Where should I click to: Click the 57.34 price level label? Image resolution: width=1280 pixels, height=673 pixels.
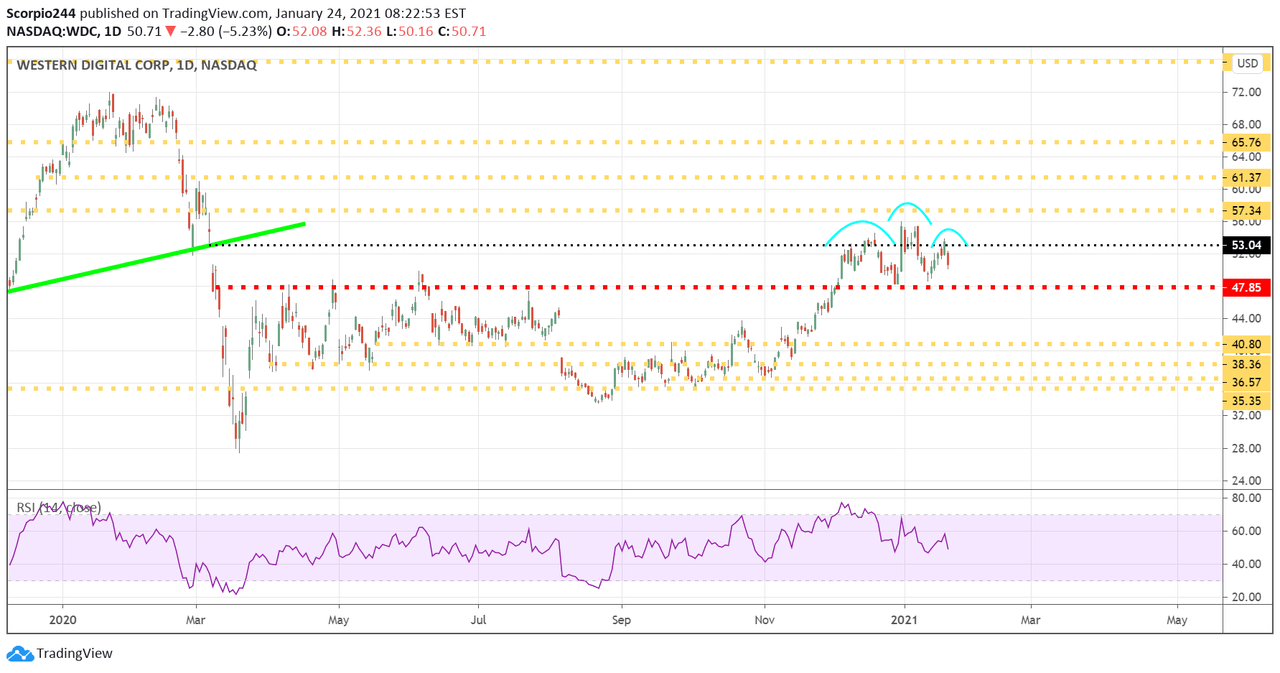point(1249,211)
